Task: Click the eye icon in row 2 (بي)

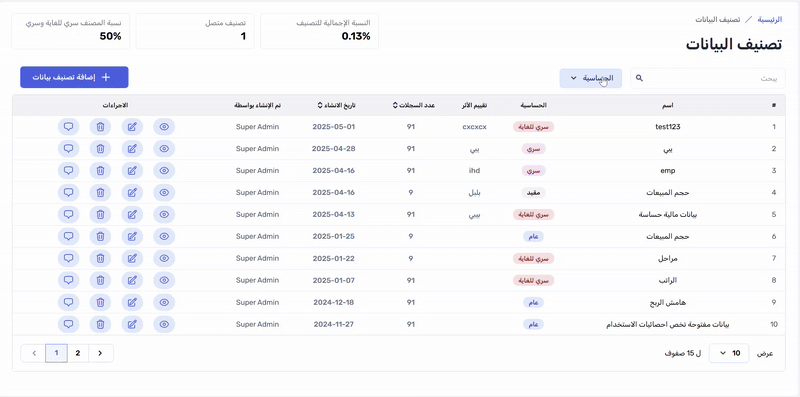Action: (164, 148)
